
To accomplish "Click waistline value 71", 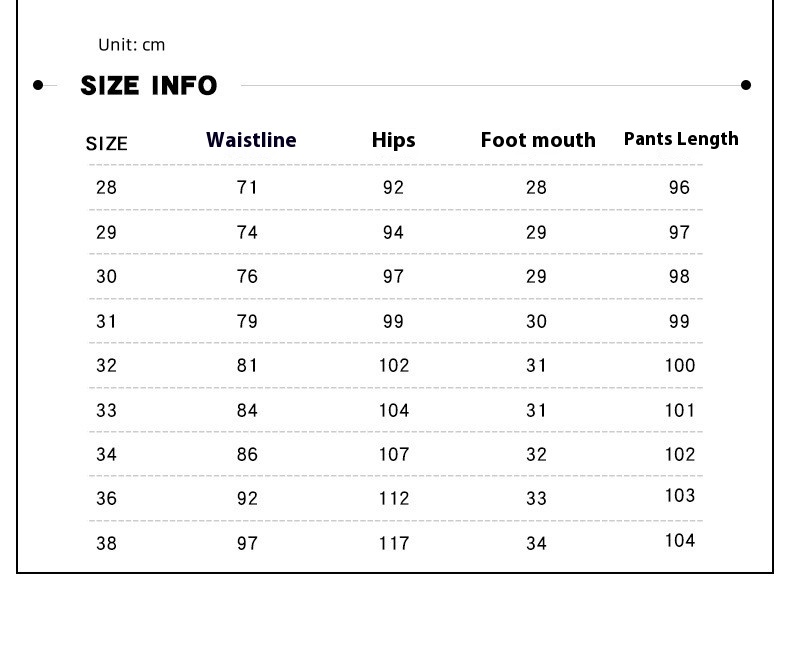I will pos(247,187).
